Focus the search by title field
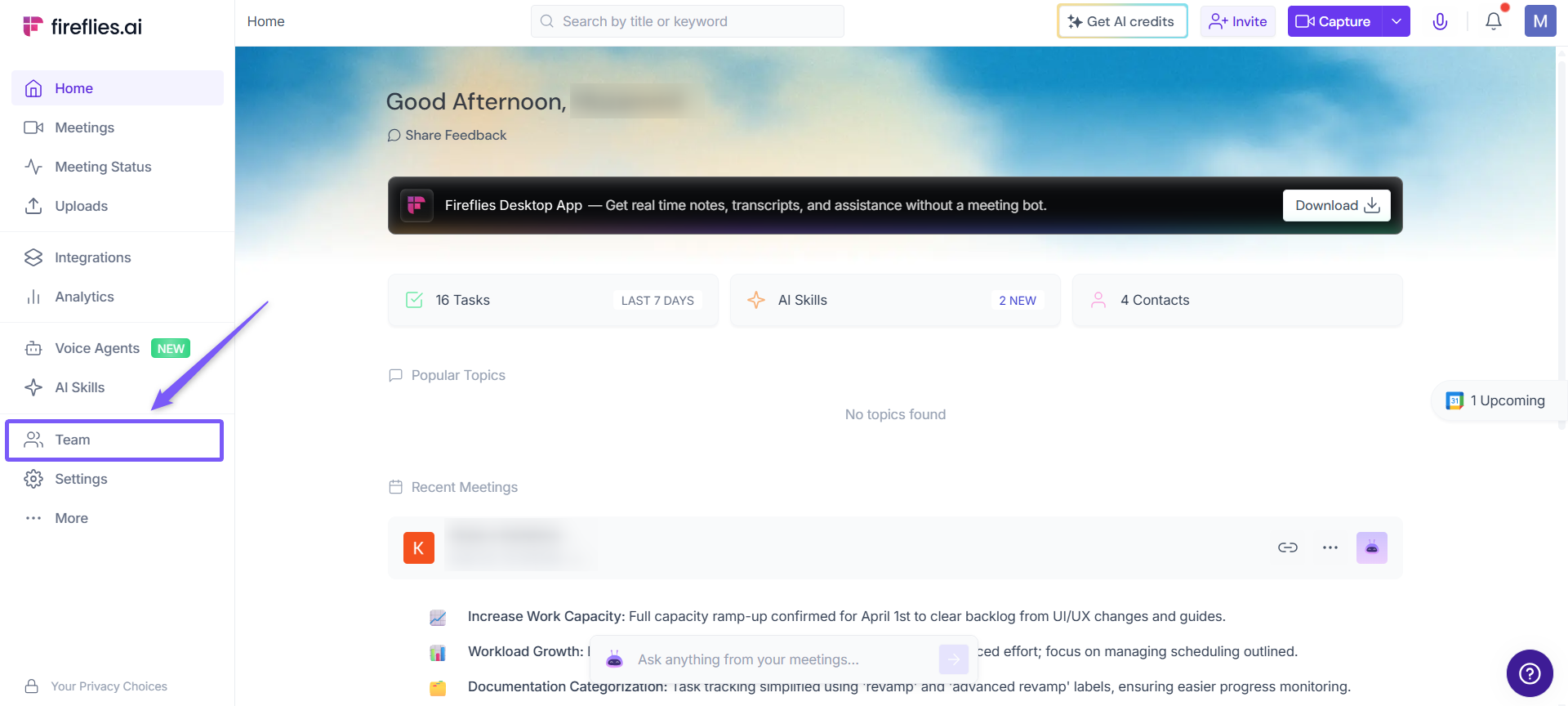The width and height of the screenshot is (1568, 706). coord(687,21)
